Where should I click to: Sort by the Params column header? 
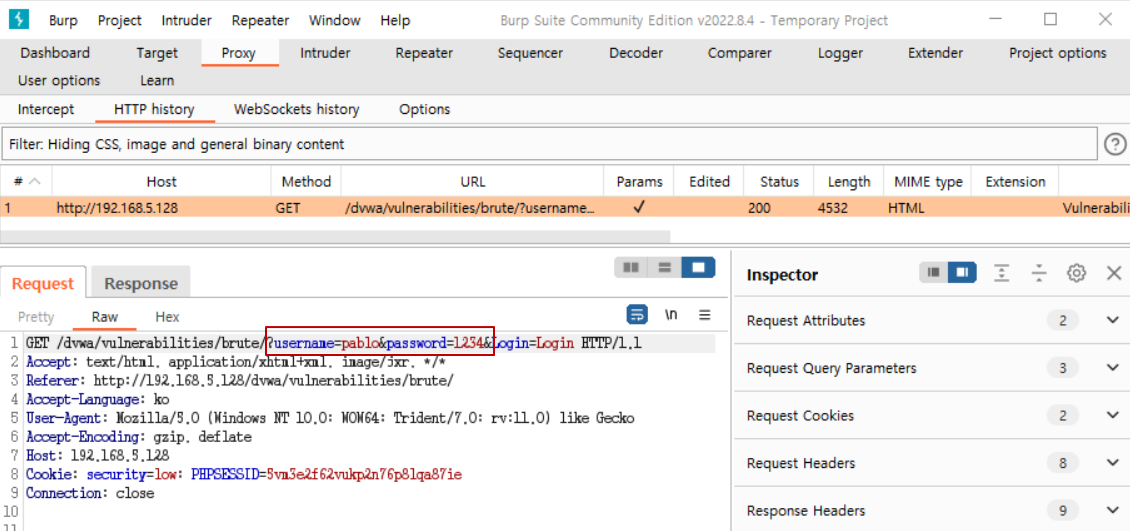point(639,182)
